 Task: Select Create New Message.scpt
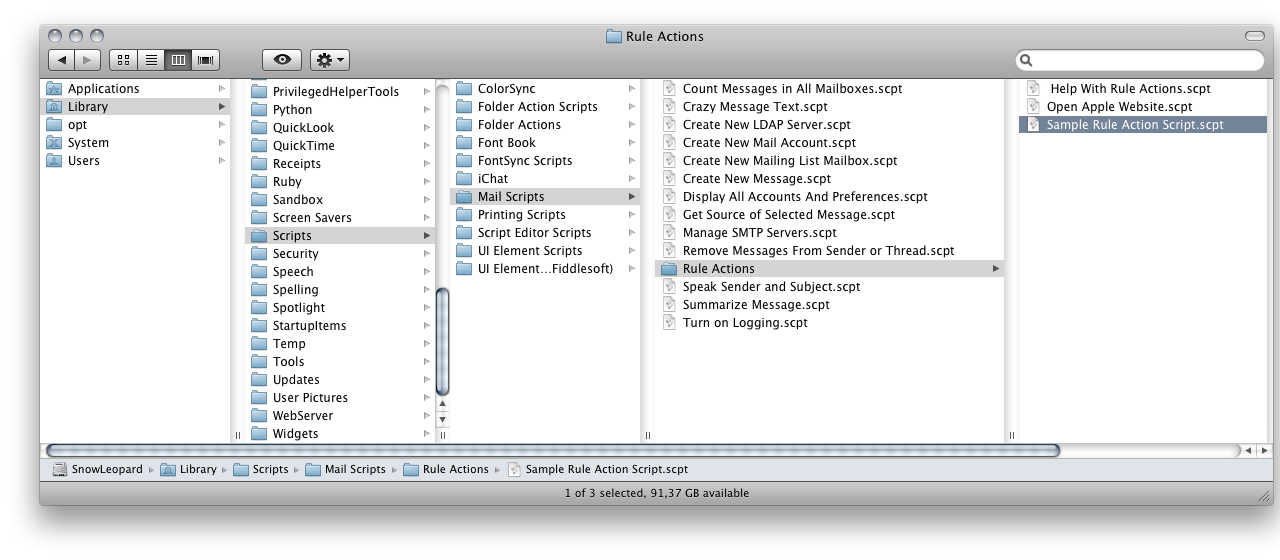click(757, 179)
